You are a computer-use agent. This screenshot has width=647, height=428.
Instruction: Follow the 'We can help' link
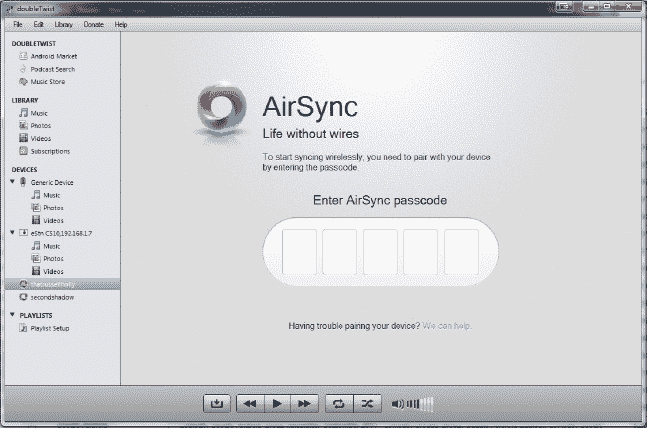coord(446,326)
